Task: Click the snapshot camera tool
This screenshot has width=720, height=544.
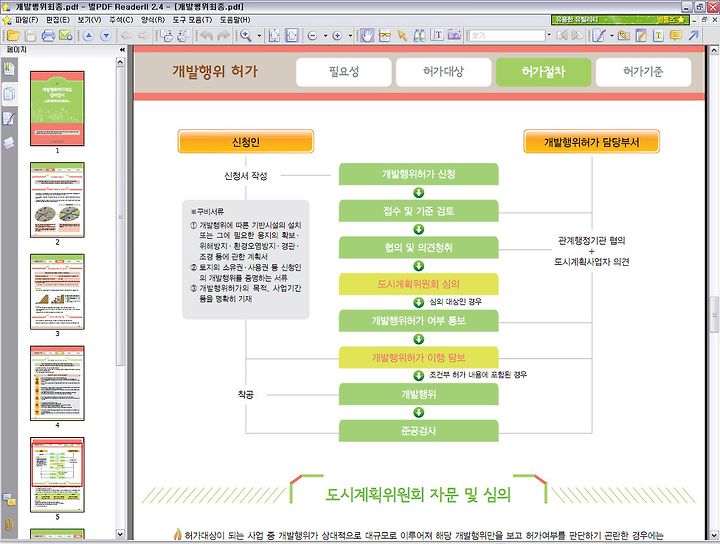Action: [454, 35]
